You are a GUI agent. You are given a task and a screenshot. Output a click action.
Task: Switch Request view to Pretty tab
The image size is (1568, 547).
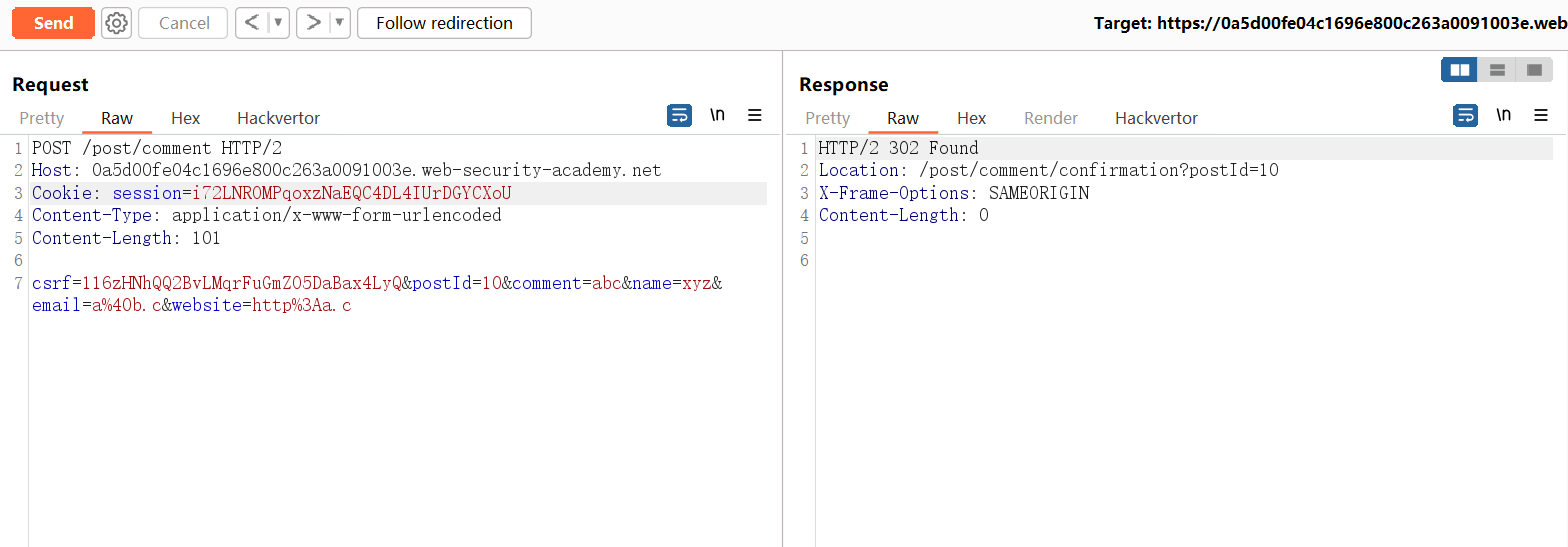[x=41, y=118]
